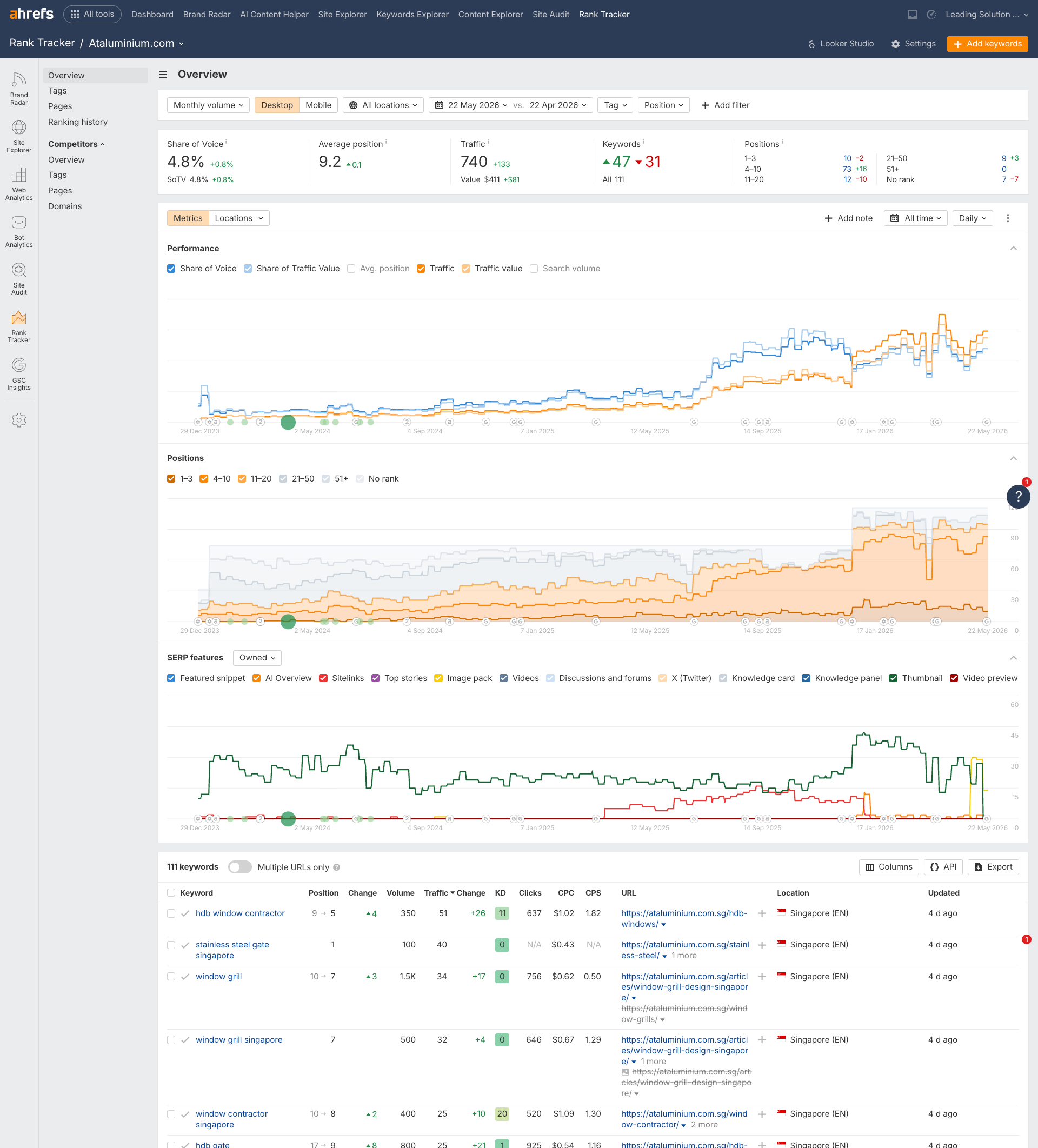Open the three-dot chart options menu
Image resolution: width=1038 pixels, height=1148 pixels.
[x=1008, y=218]
